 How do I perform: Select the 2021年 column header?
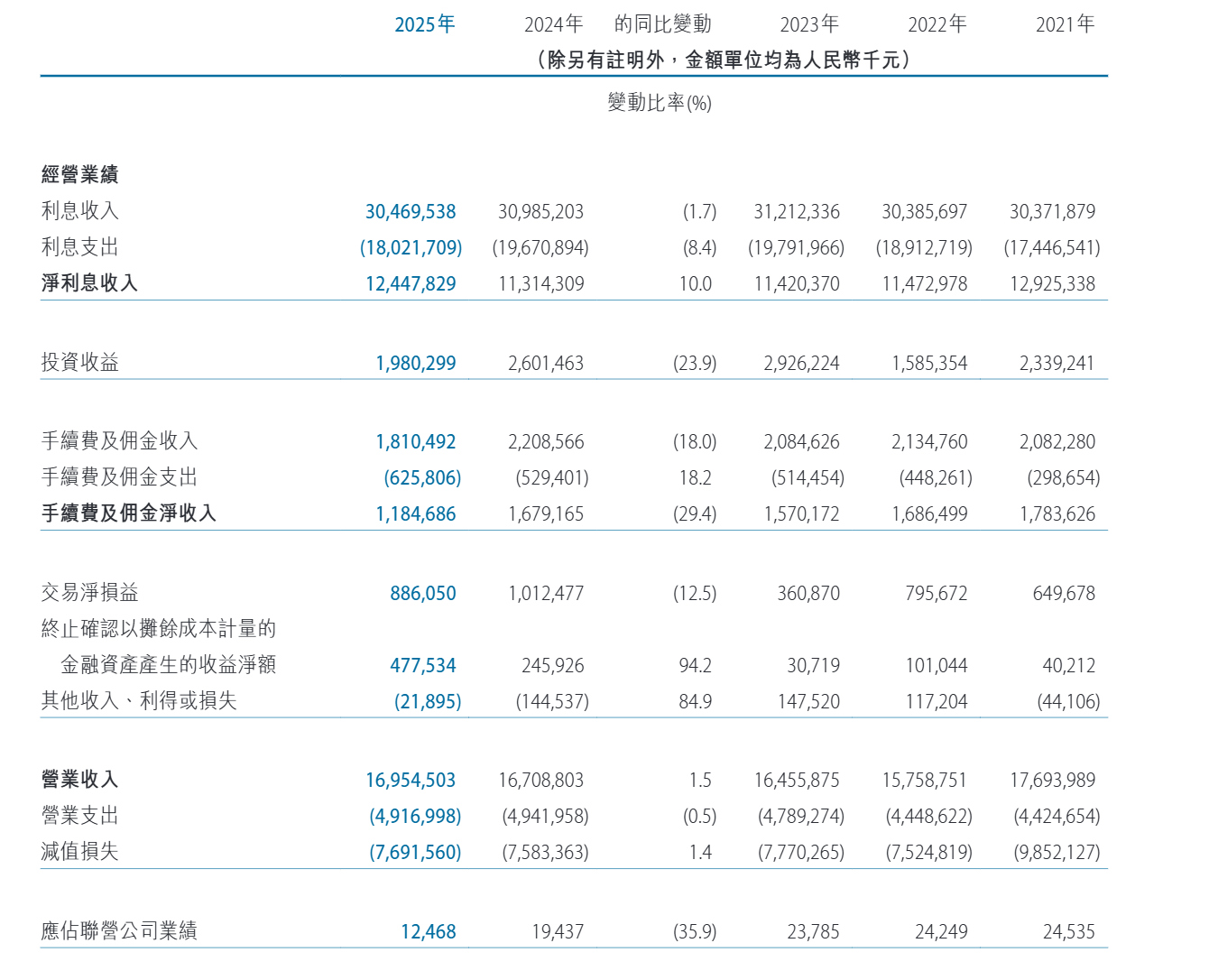point(1065,24)
